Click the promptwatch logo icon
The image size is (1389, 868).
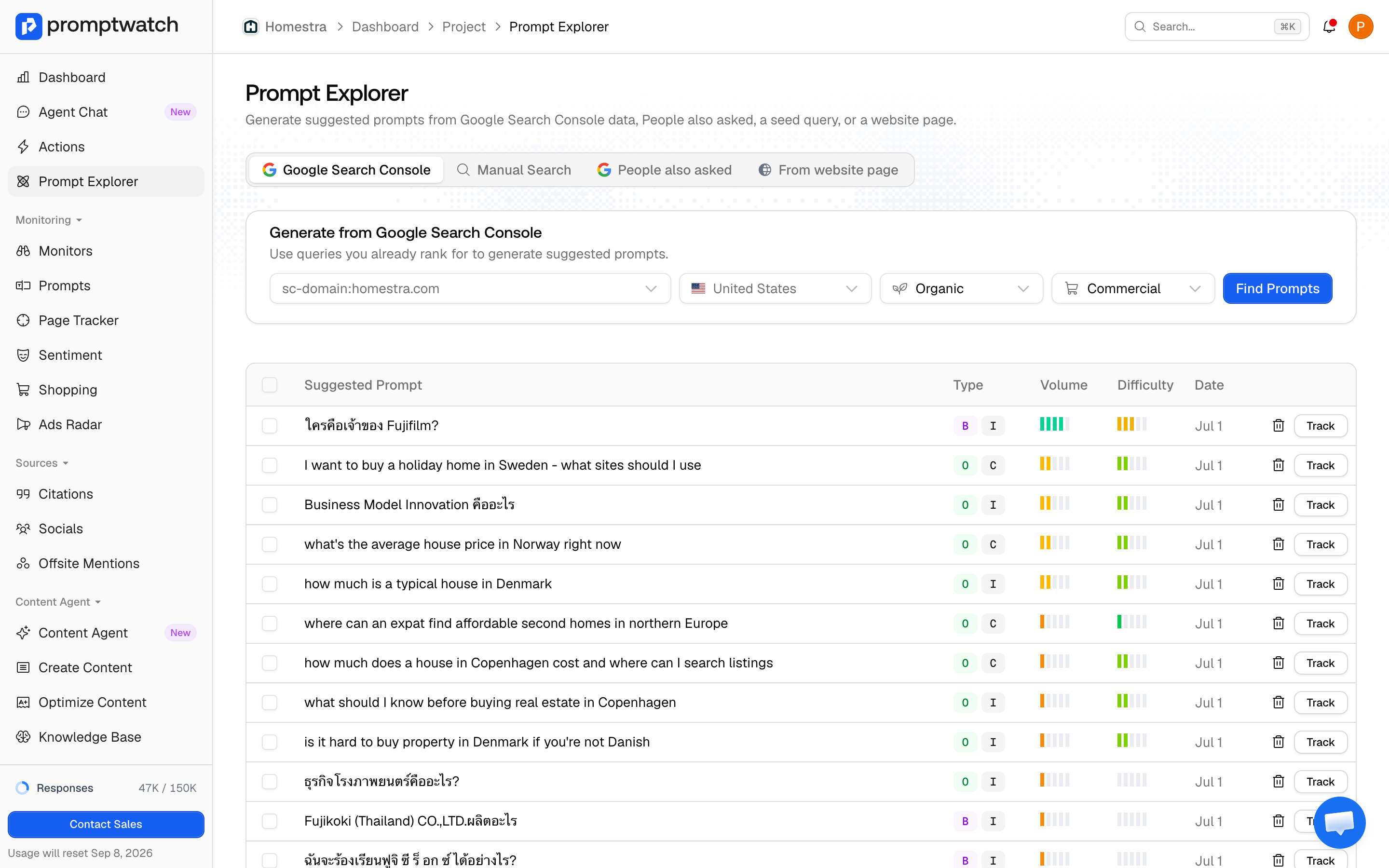tap(29, 26)
